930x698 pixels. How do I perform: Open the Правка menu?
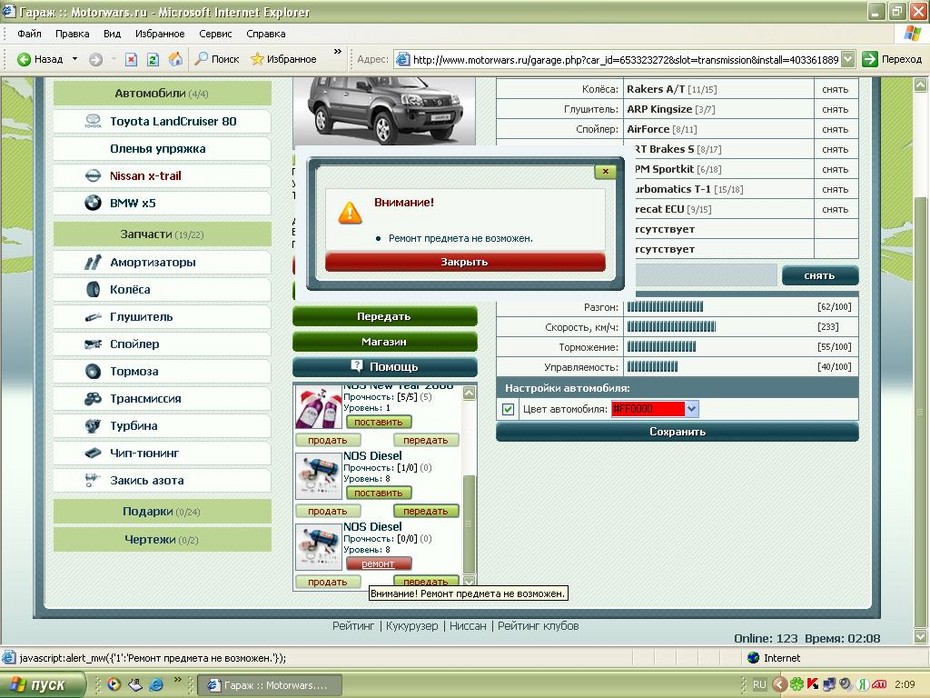click(x=72, y=34)
